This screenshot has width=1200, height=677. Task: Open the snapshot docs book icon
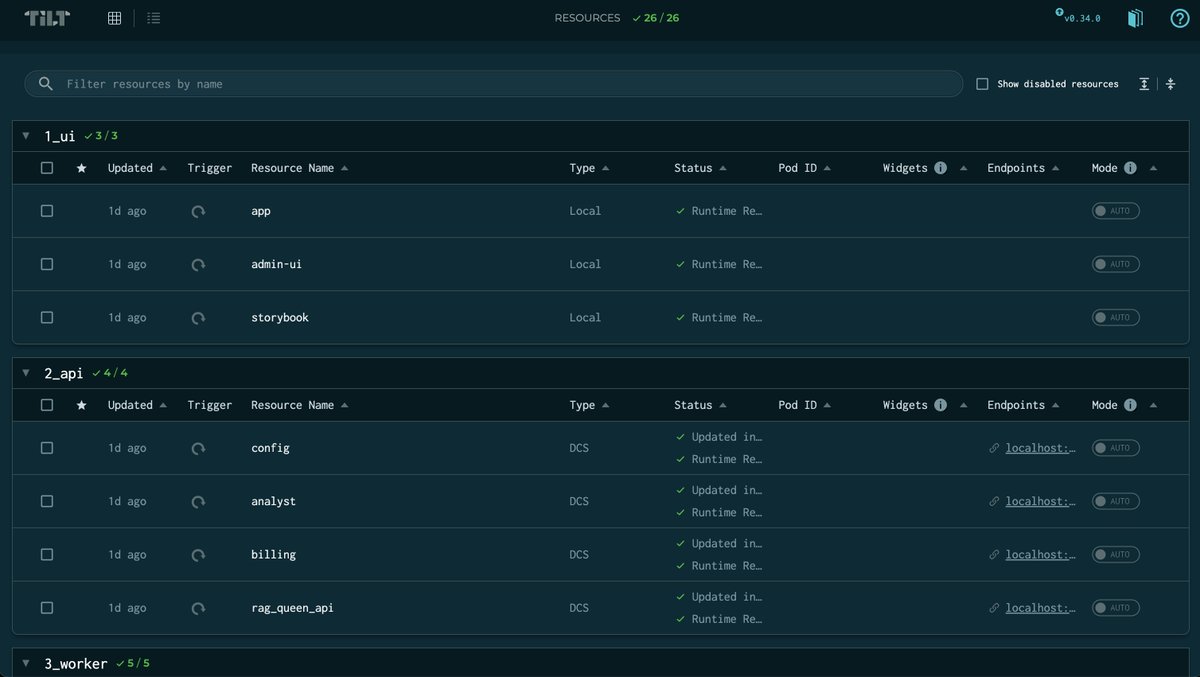(1135, 18)
